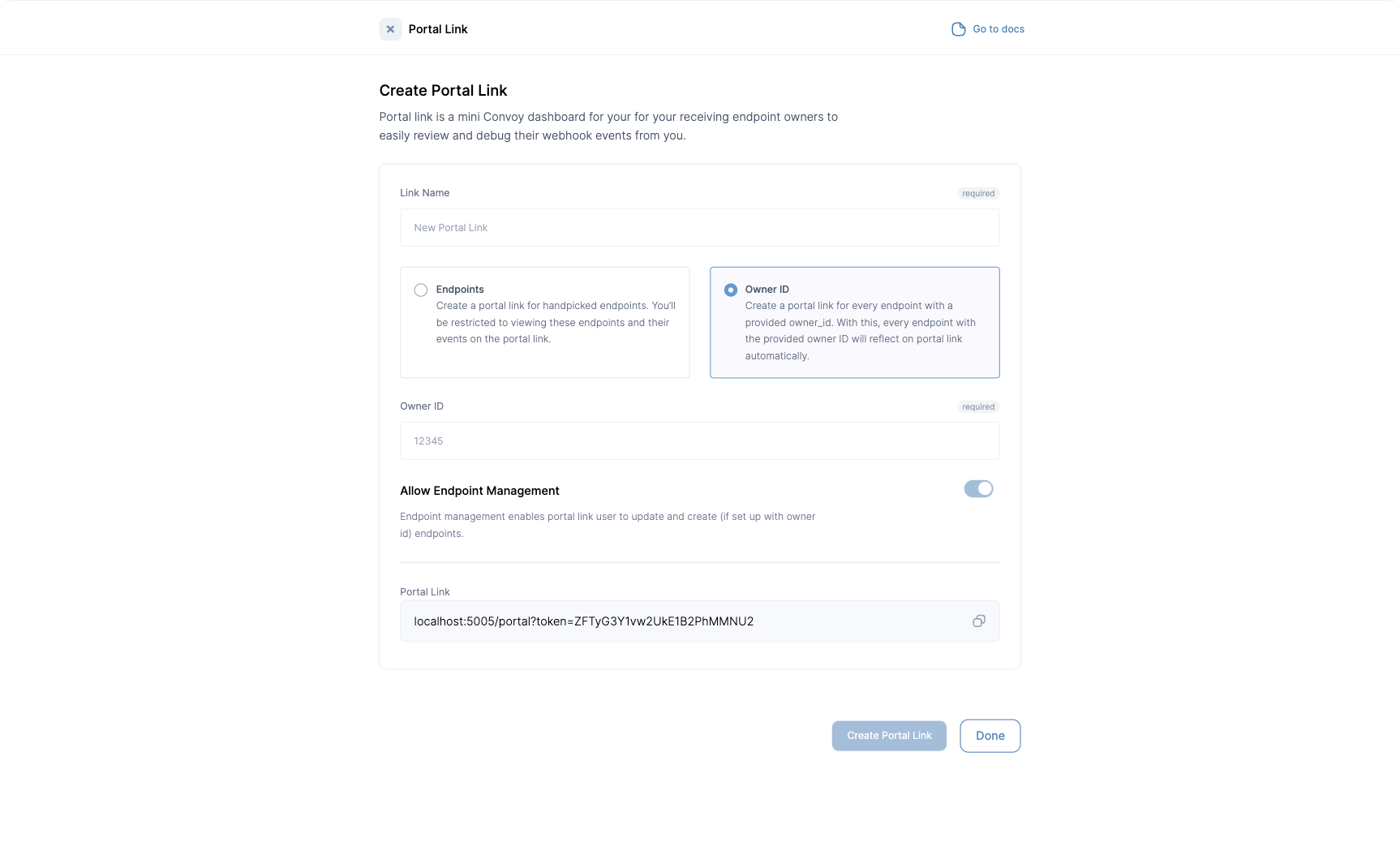Click the Link Name field label

424,193
